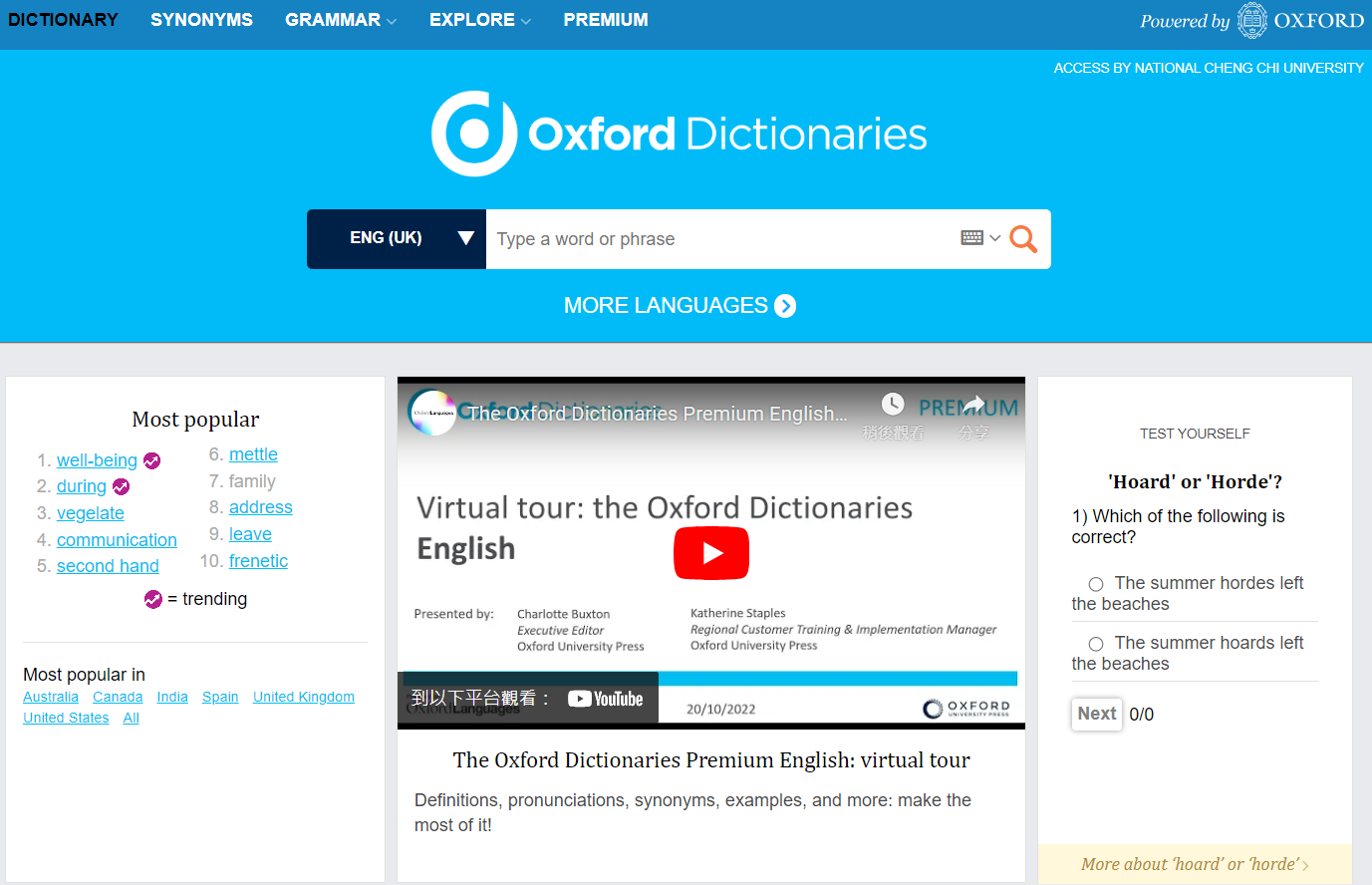Expand the EXPLORE menu

click(480, 20)
